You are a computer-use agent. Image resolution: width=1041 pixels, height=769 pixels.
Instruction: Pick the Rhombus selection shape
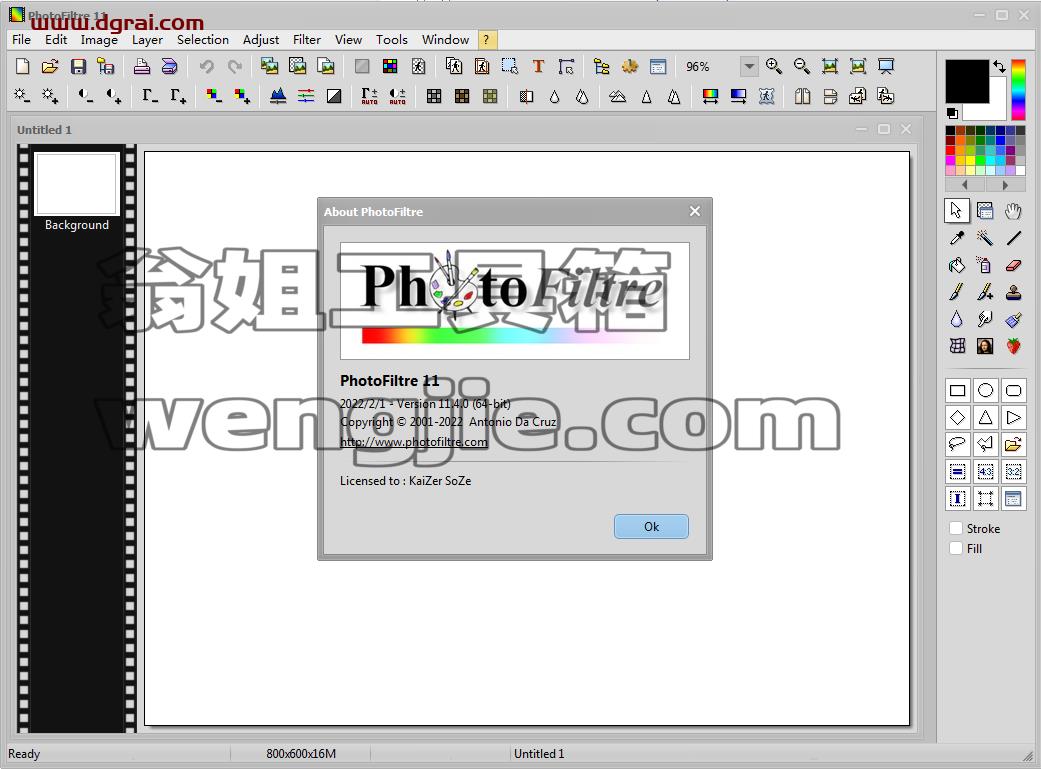(x=957, y=418)
